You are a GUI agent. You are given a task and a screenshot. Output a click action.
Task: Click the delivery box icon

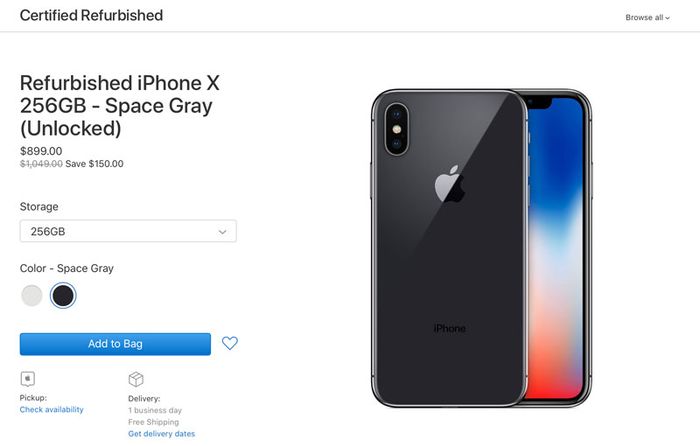(x=136, y=379)
